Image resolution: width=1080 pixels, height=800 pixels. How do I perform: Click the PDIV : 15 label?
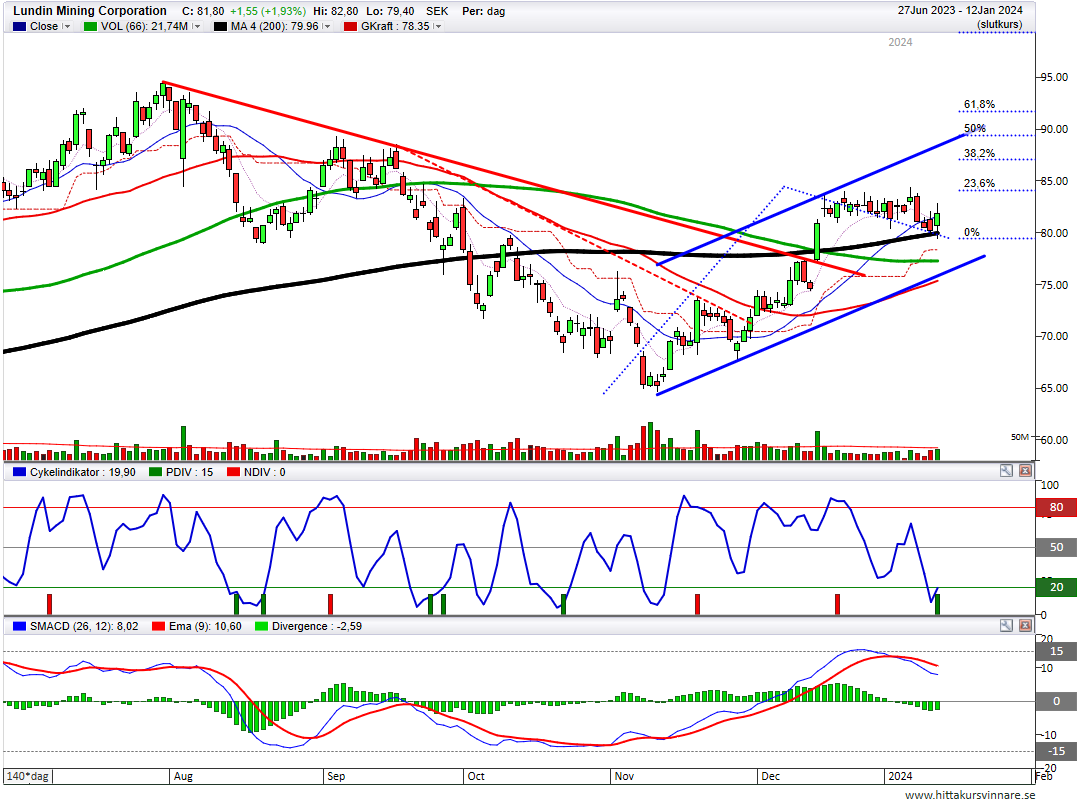click(x=189, y=472)
